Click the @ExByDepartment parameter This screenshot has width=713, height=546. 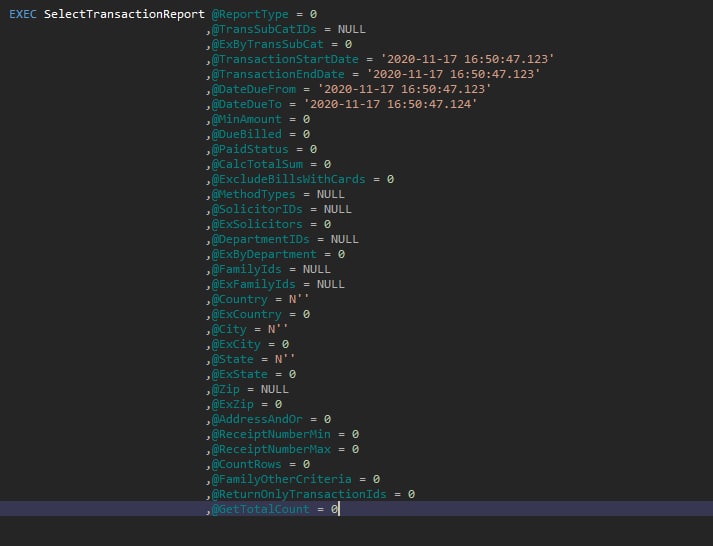point(264,254)
